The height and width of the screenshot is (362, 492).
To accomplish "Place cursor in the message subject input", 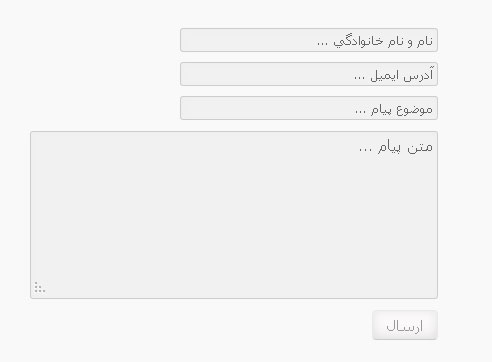I will tap(309, 108).
